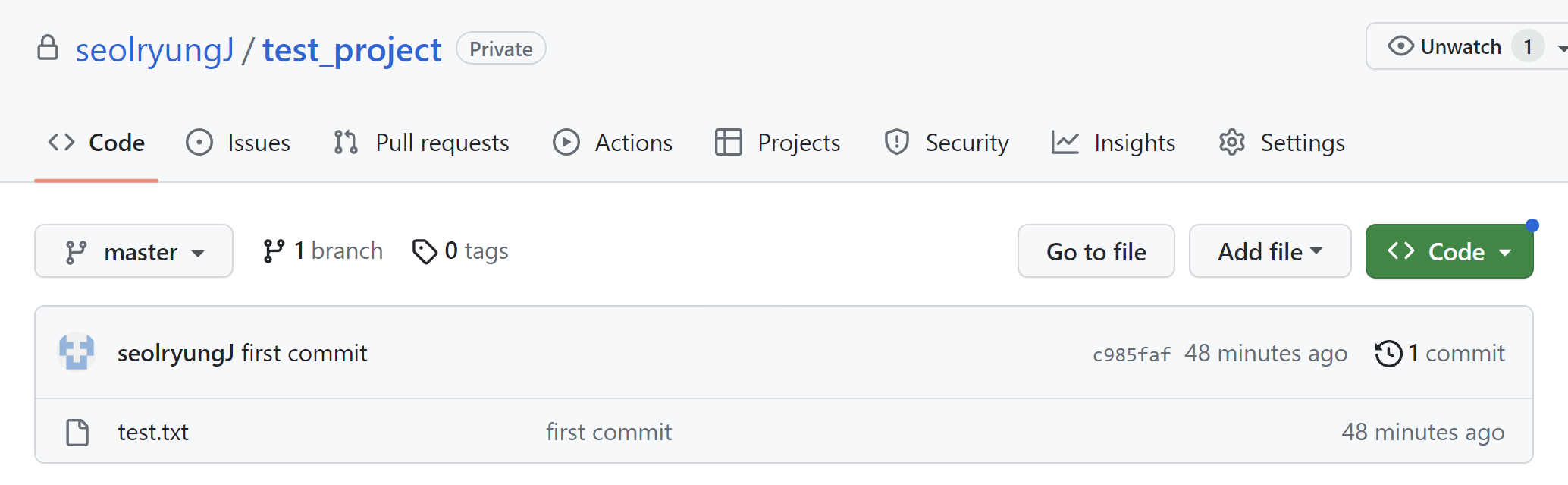Open the c985faf commit hash link
Image resolution: width=1568 pixels, height=485 pixels.
1131,354
